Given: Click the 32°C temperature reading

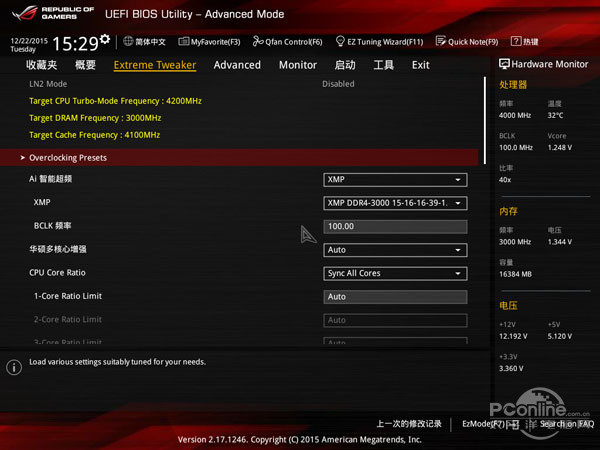Looking at the screenshot, I should coord(555,115).
